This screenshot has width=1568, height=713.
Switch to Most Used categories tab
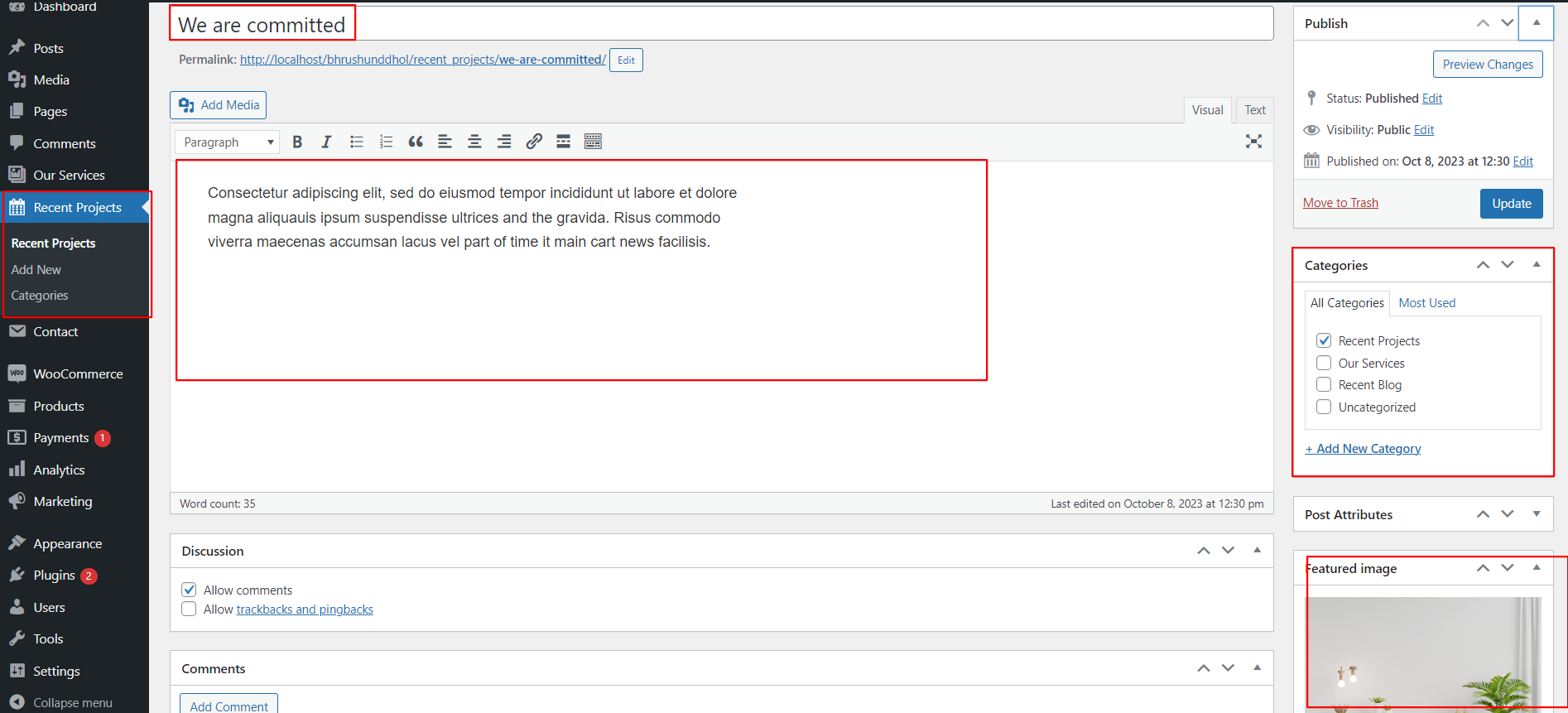point(1426,303)
